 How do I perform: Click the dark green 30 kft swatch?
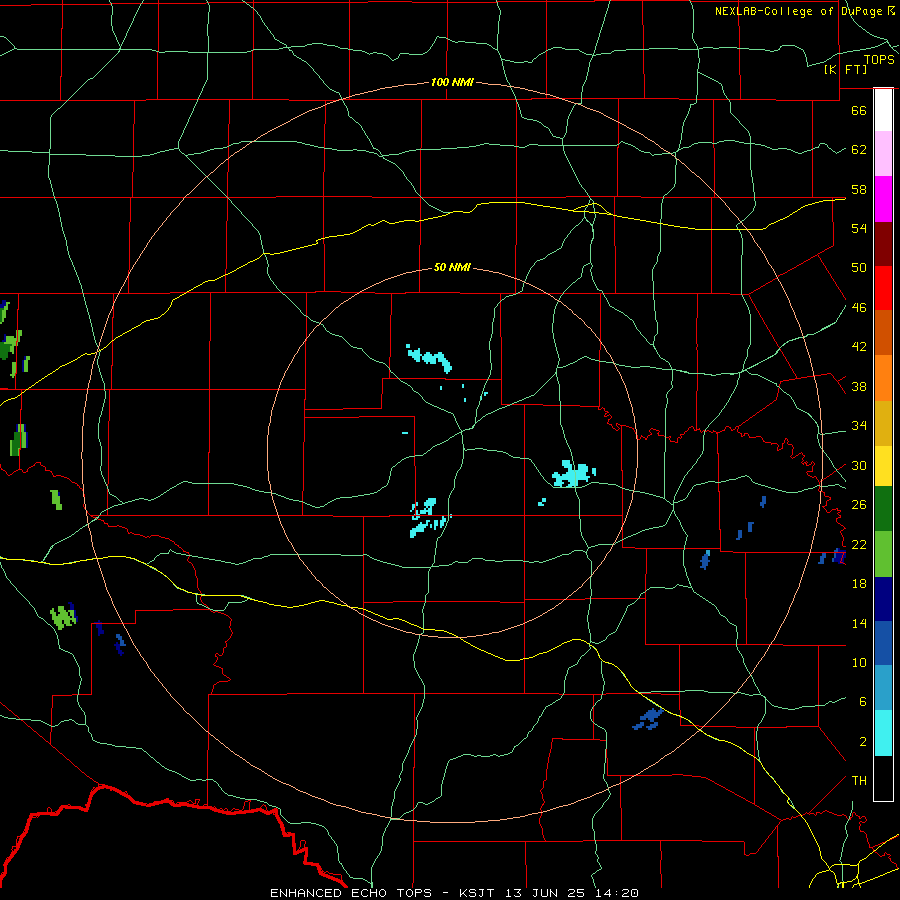(883, 509)
